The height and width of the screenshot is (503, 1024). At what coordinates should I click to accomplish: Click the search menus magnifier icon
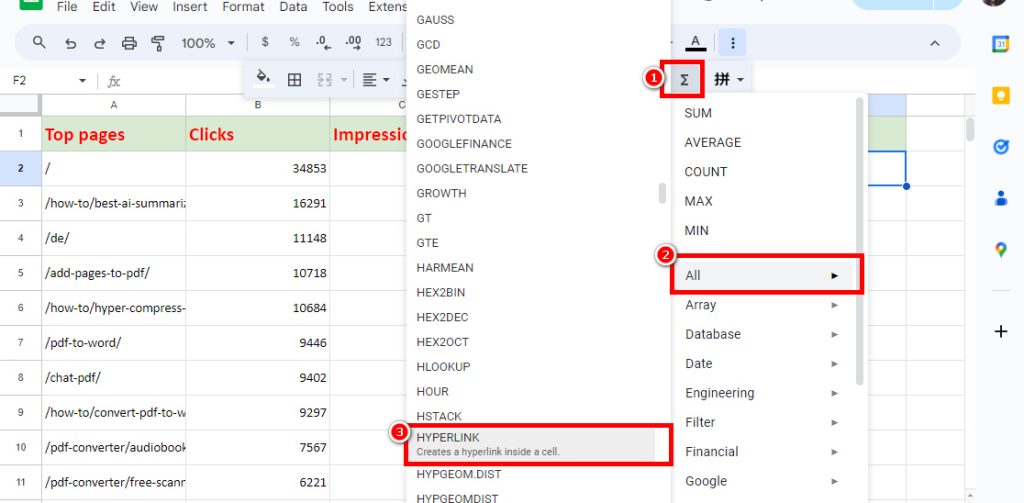39,43
